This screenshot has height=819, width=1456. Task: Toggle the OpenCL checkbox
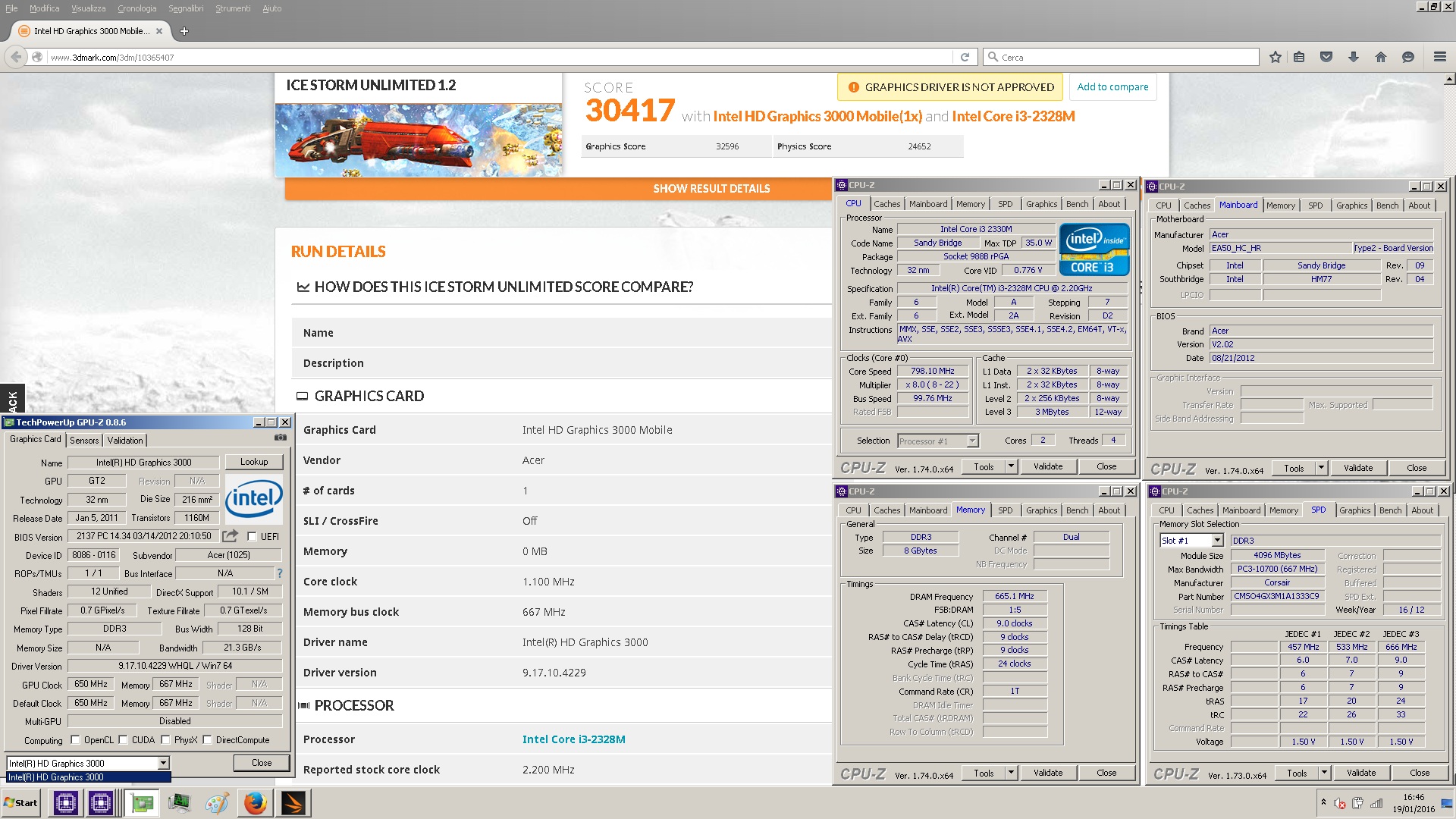[74, 740]
